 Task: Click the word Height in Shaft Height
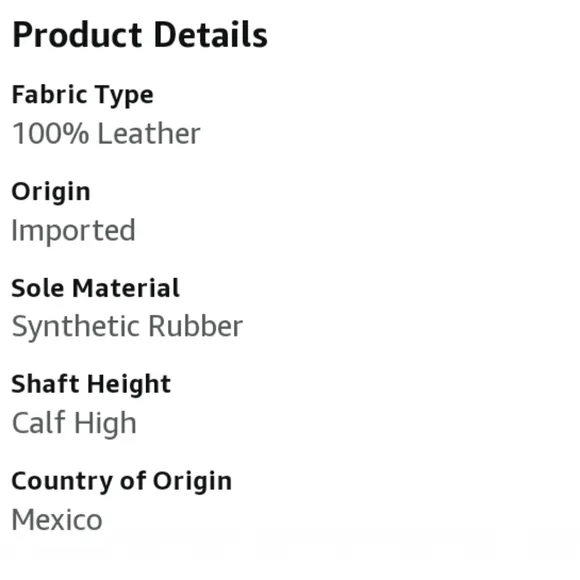129,385
